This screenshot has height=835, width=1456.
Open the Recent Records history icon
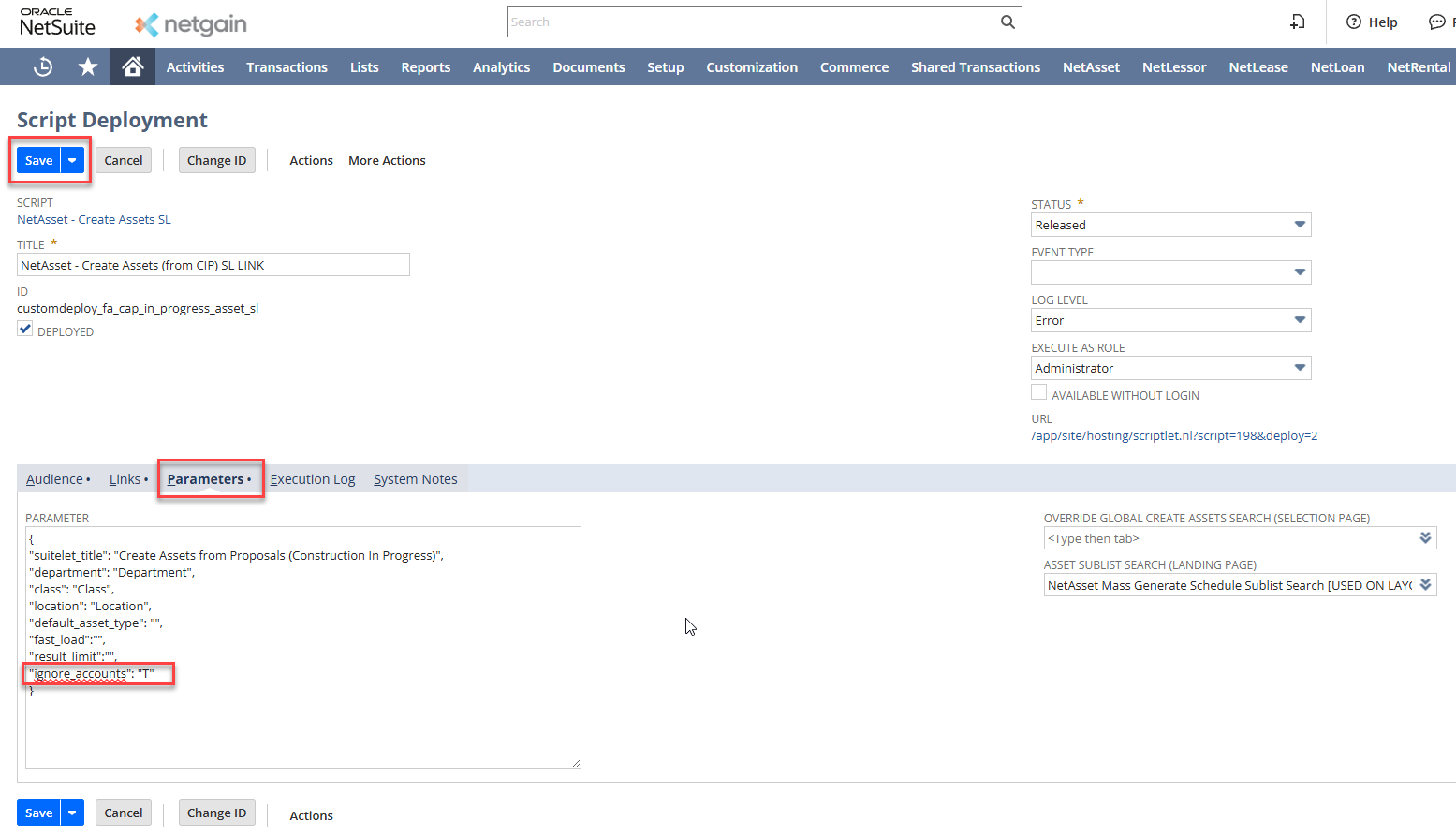pyautogui.click(x=43, y=66)
